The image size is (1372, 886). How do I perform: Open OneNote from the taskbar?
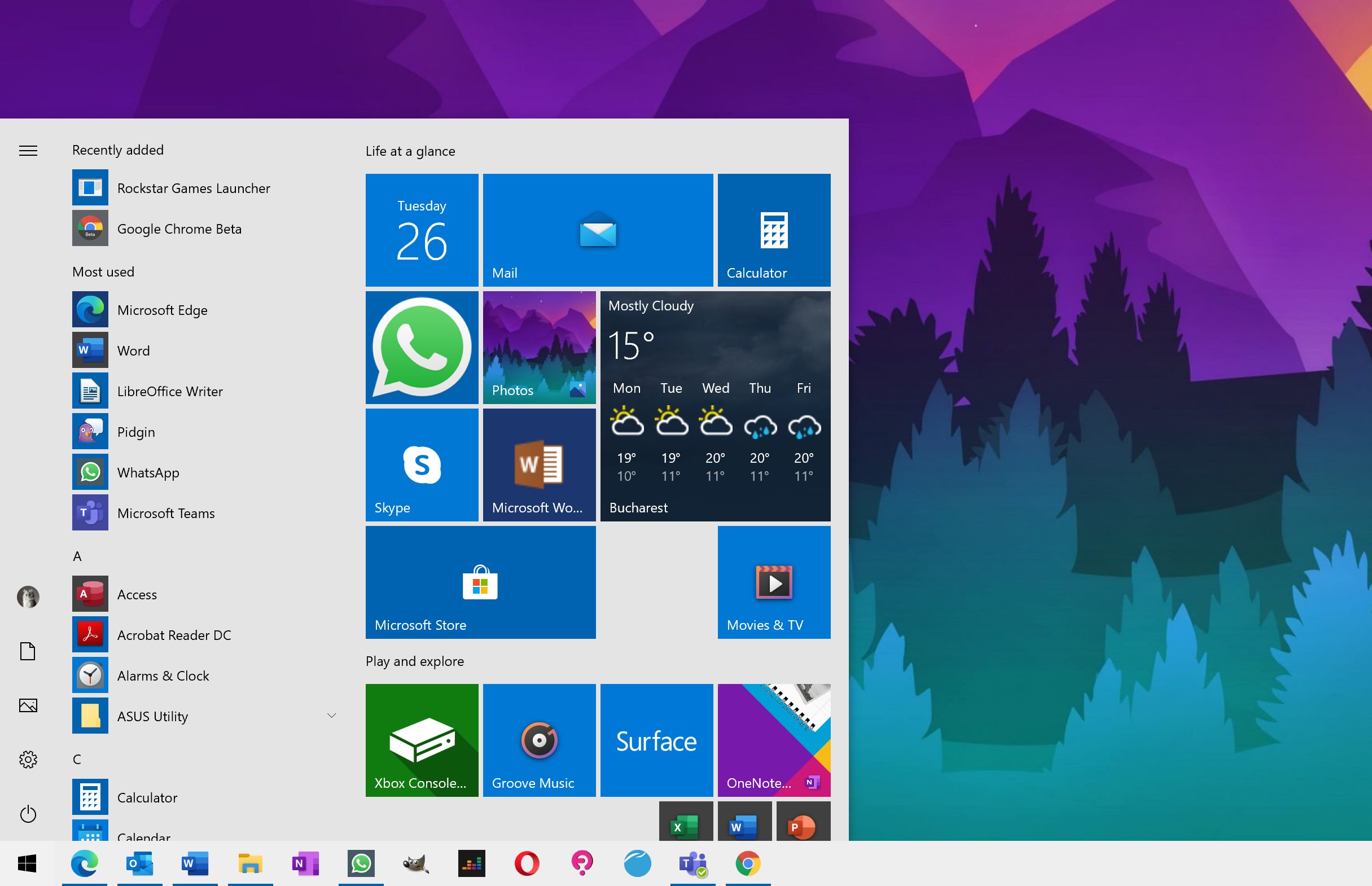305,863
